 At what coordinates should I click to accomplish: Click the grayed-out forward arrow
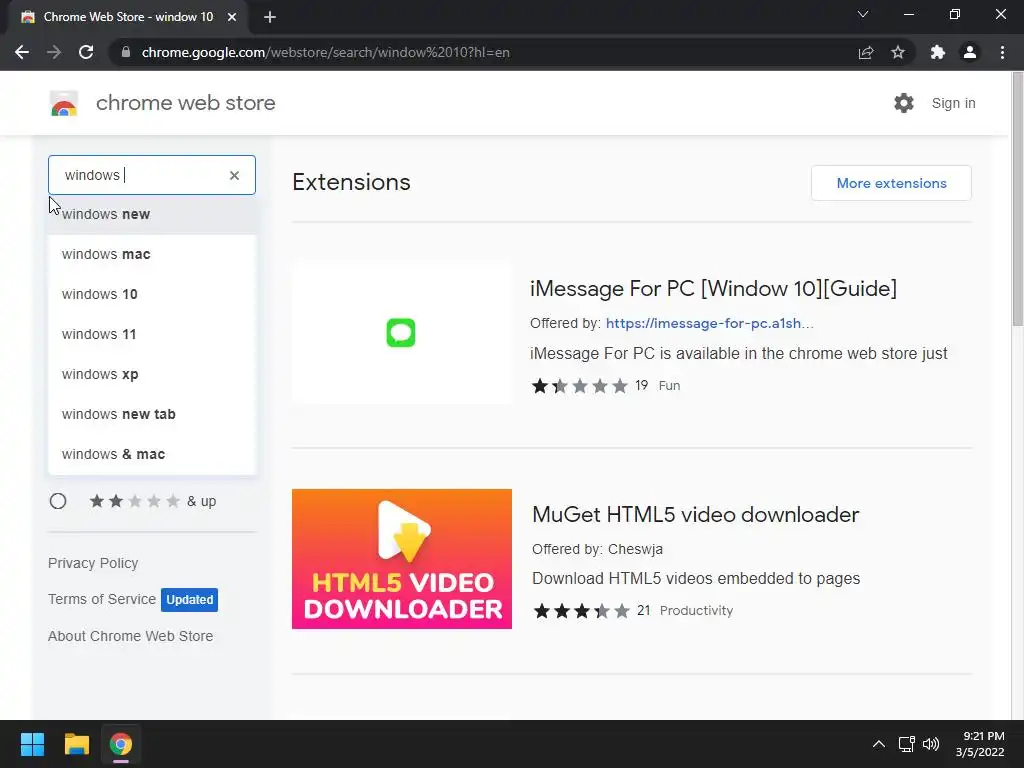tap(54, 52)
